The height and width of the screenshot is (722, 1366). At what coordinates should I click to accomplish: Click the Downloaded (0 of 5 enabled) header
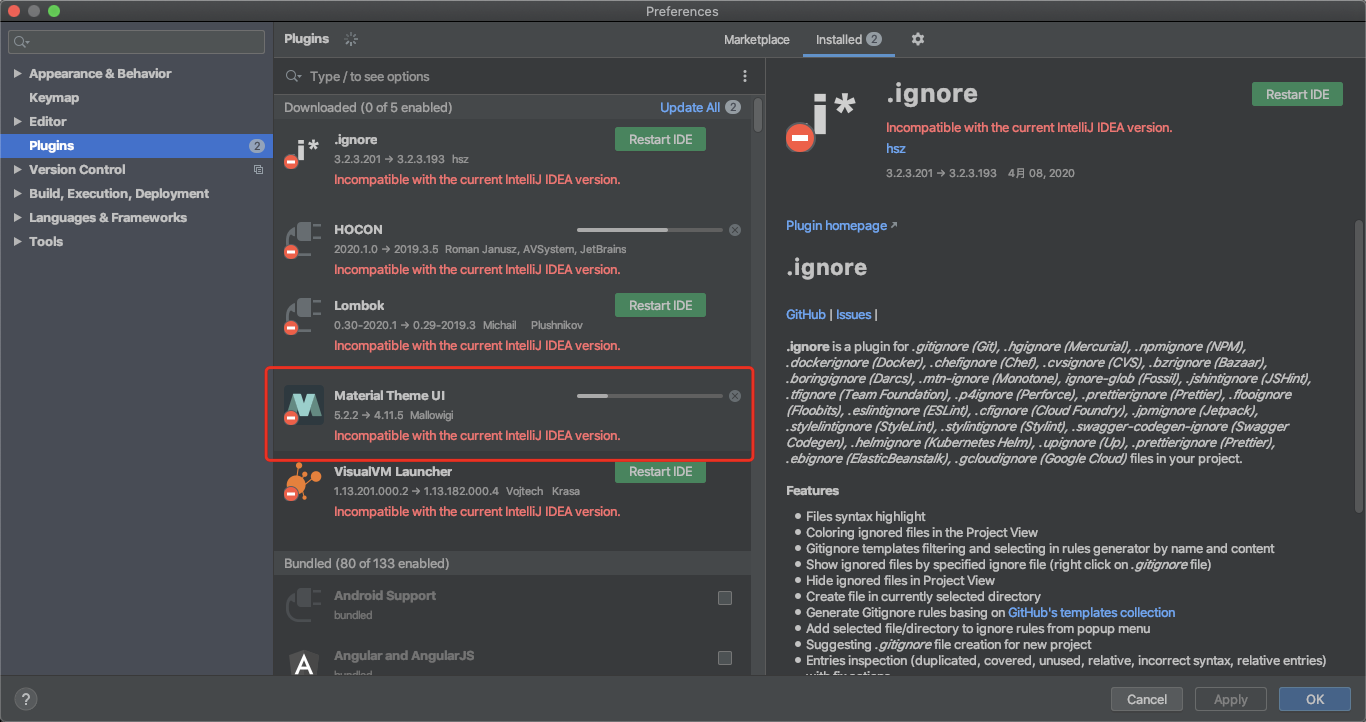point(368,107)
